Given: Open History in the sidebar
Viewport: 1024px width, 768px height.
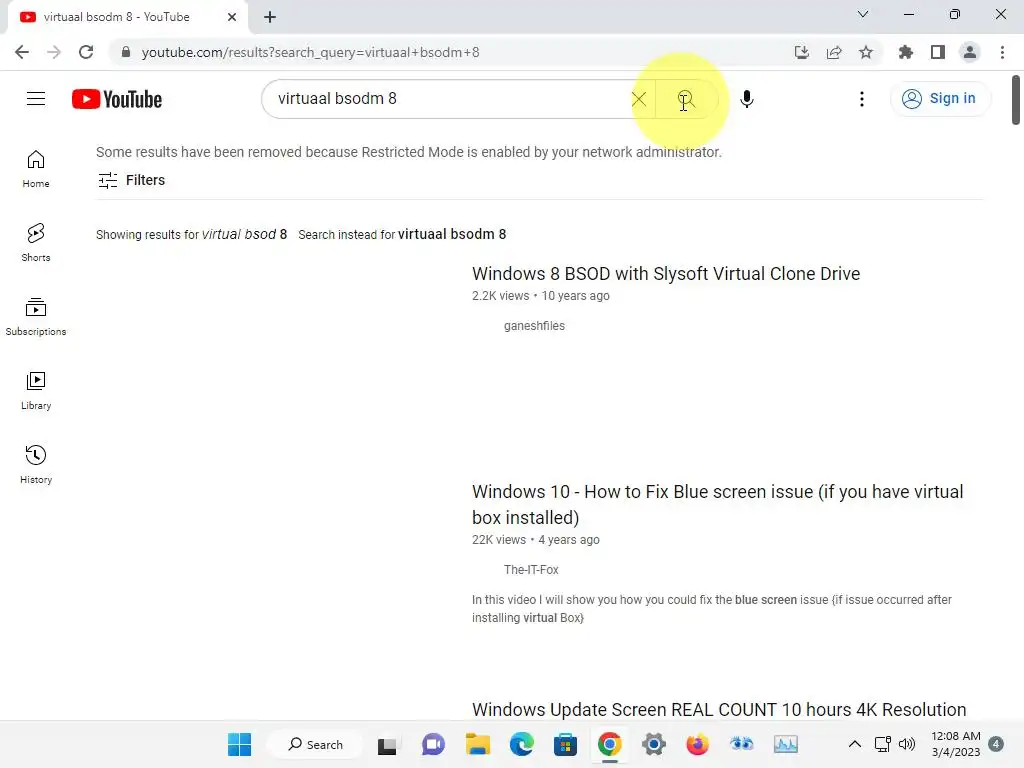Looking at the screenshot, I should tap(36, 464).
